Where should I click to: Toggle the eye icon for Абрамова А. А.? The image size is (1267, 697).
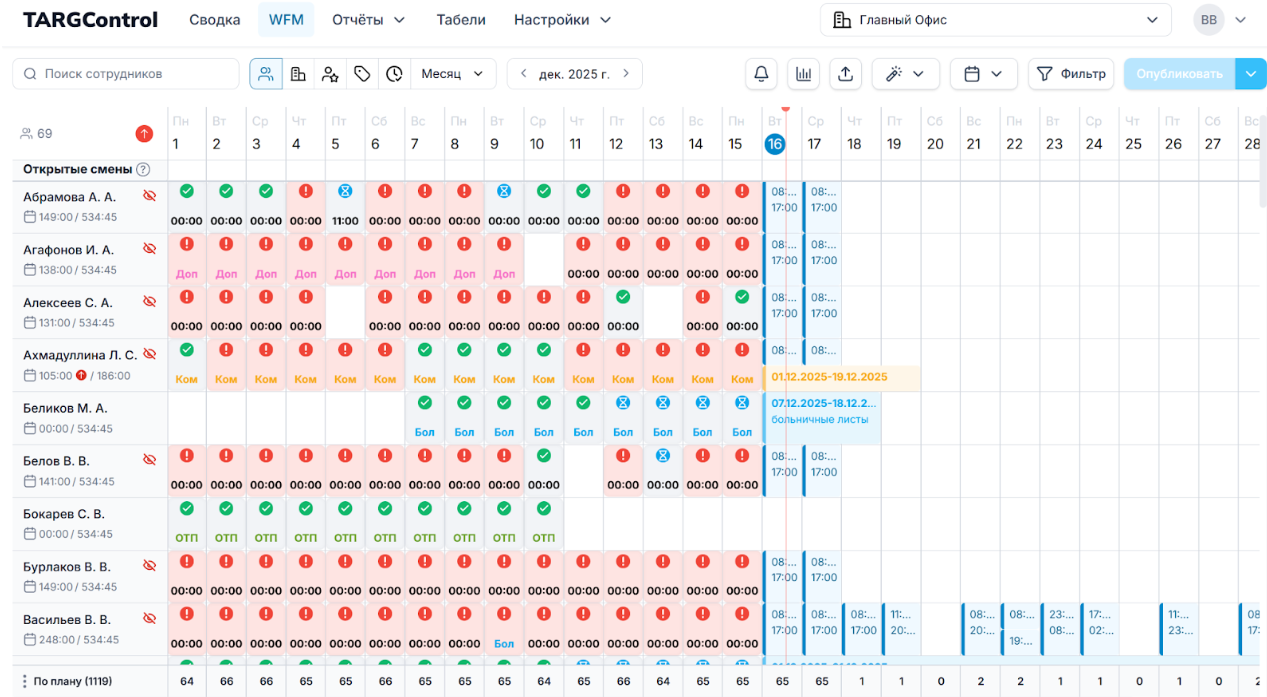point(150,197)
